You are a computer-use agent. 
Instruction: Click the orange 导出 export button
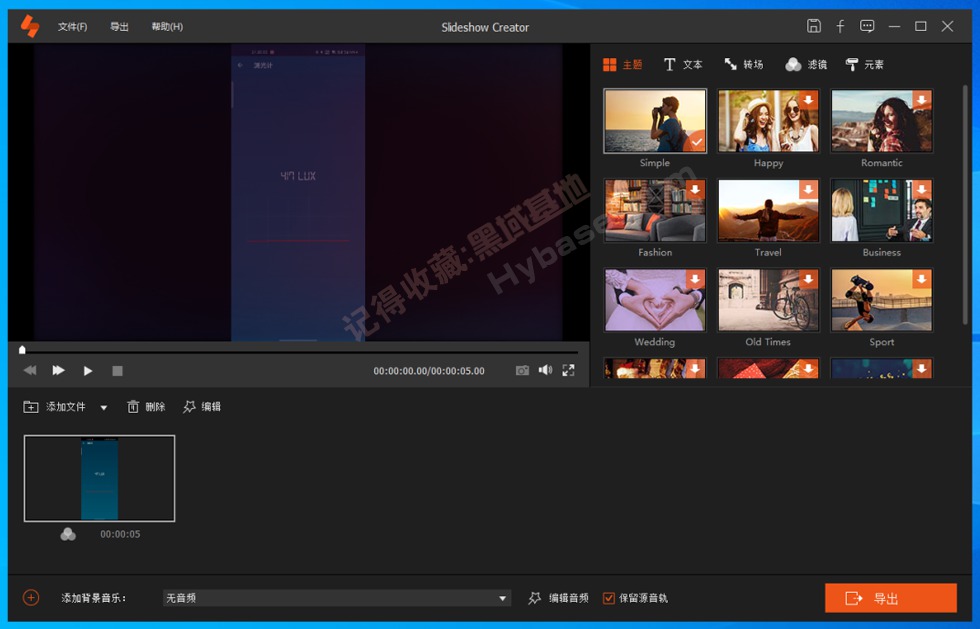891,598
